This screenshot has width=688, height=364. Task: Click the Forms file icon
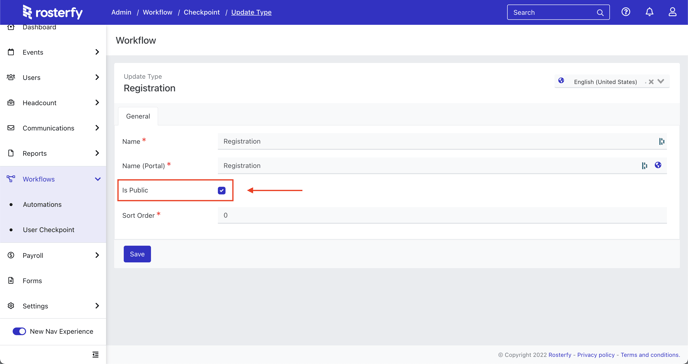click(11, 281)
